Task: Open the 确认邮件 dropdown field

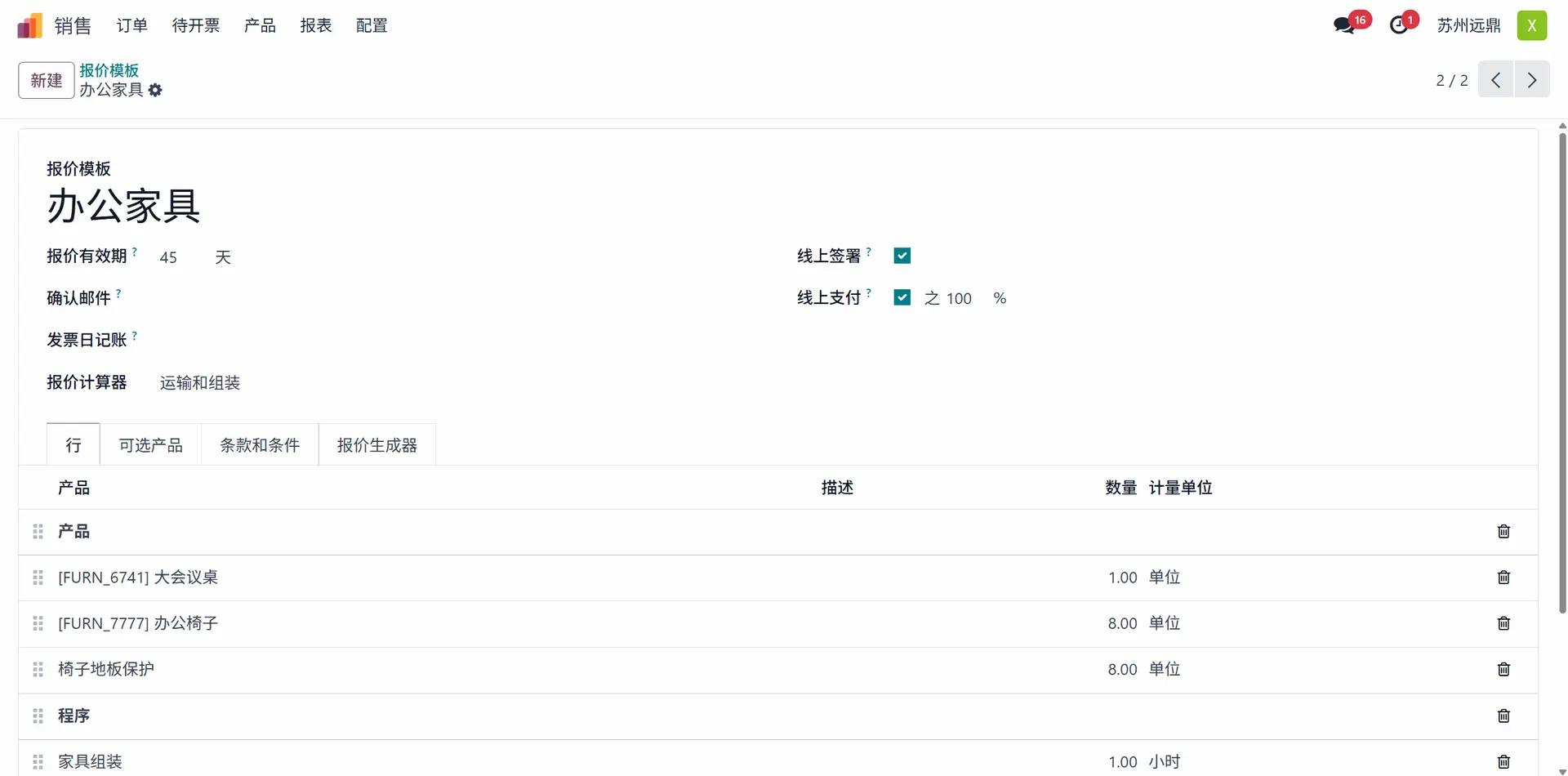Action: [x=408, y=299]
